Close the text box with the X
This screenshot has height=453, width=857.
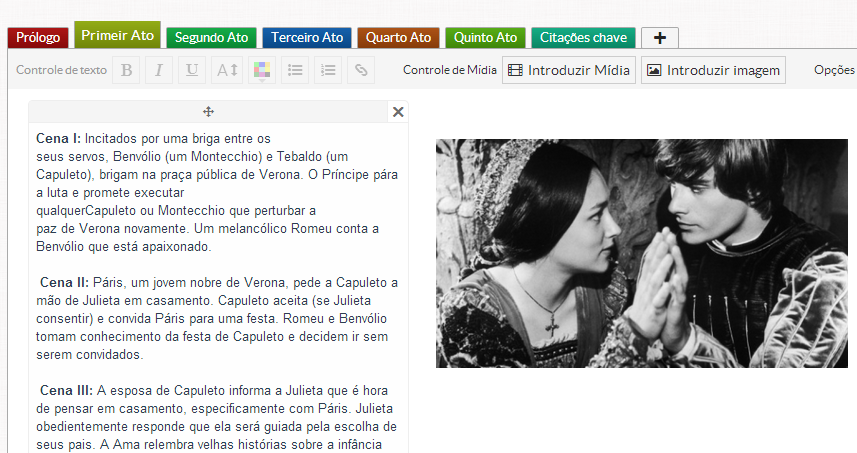pos(398,112)
